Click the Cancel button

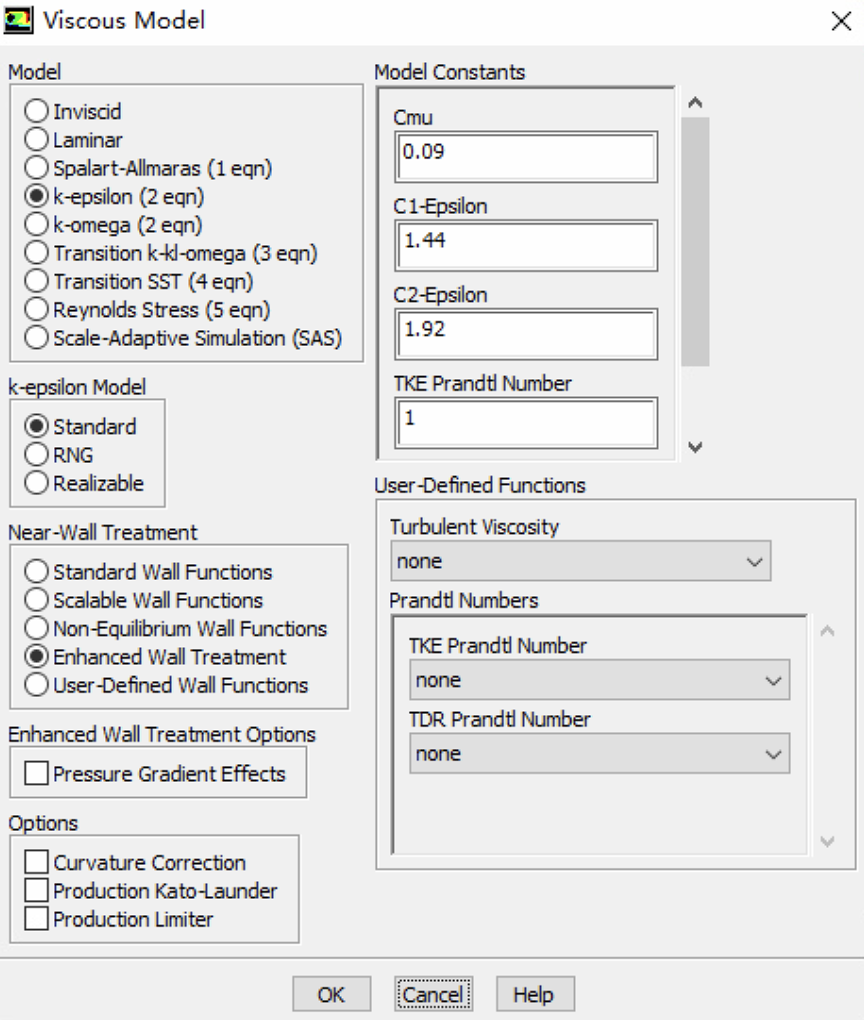(433, 995)
